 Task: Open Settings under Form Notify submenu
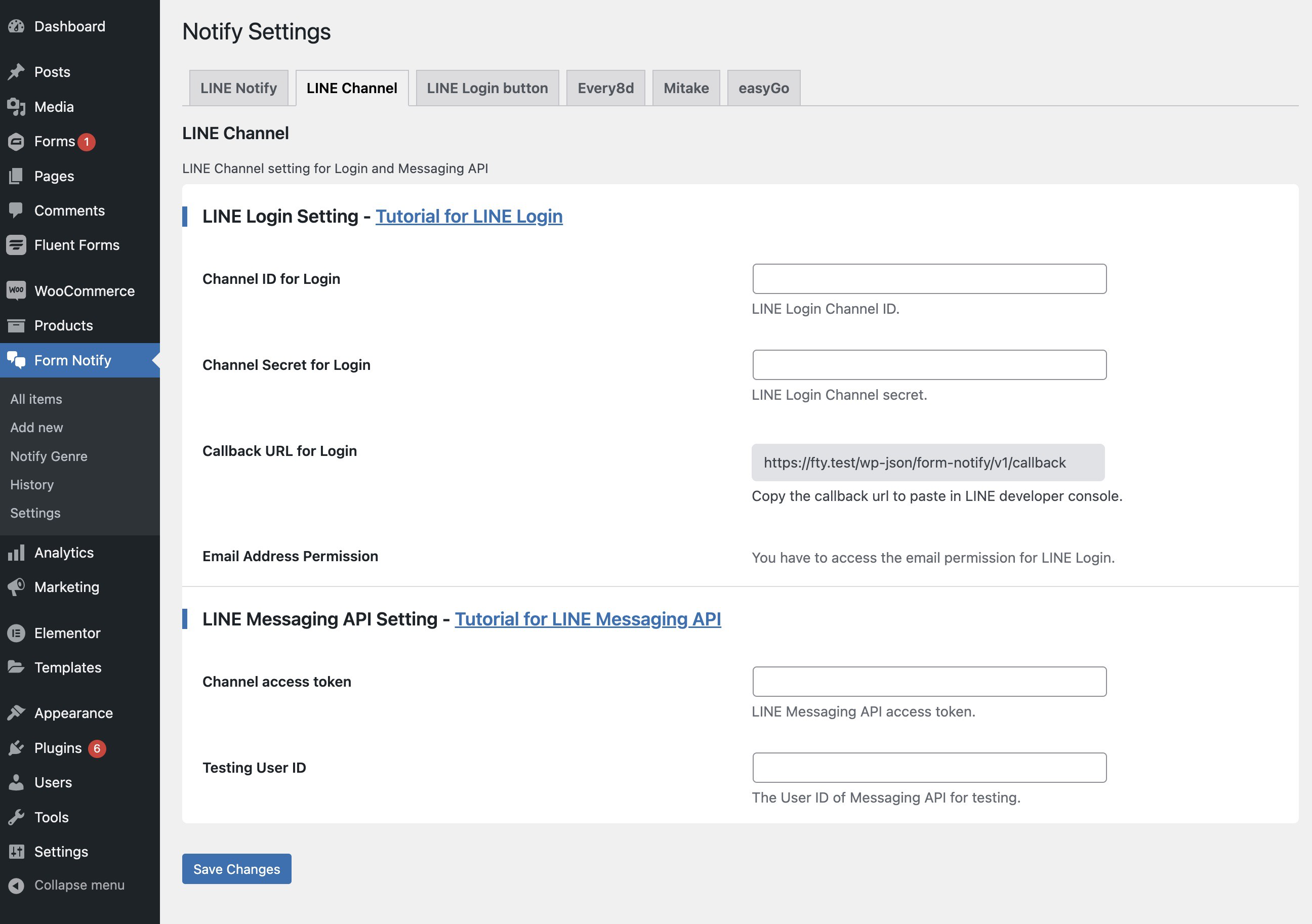[35, 513]
